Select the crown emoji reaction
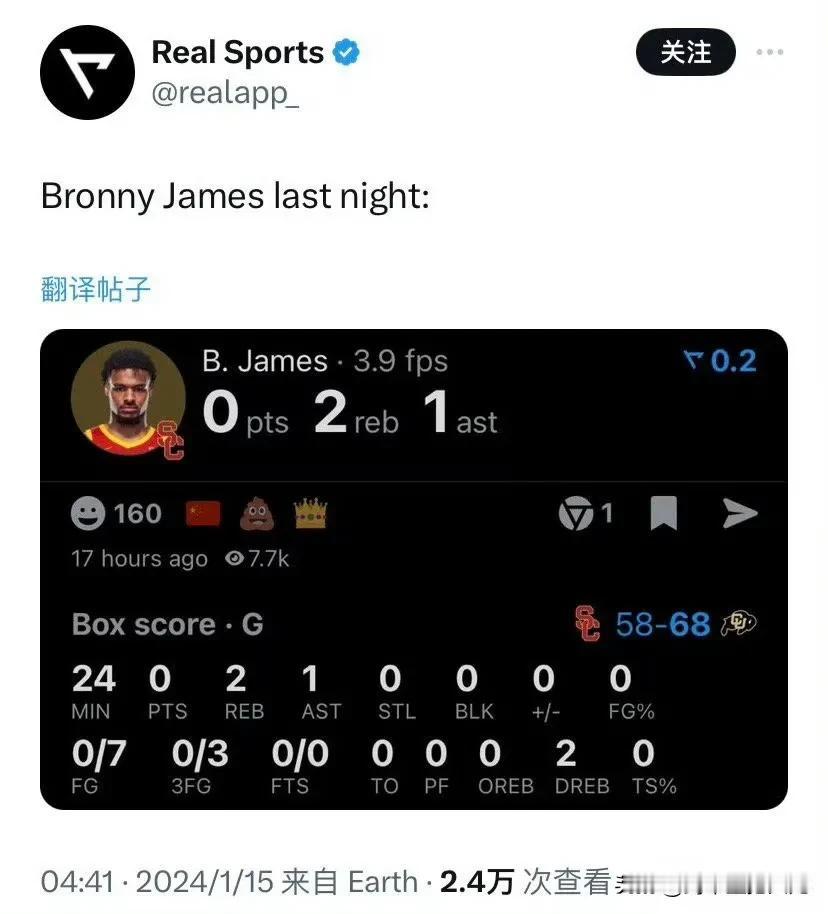 (x=311, y=513)
